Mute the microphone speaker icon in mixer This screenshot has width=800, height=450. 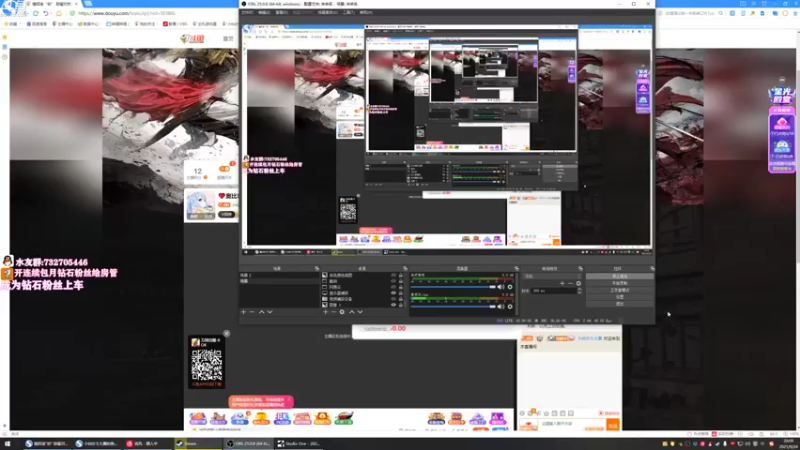tap(501, 306)
